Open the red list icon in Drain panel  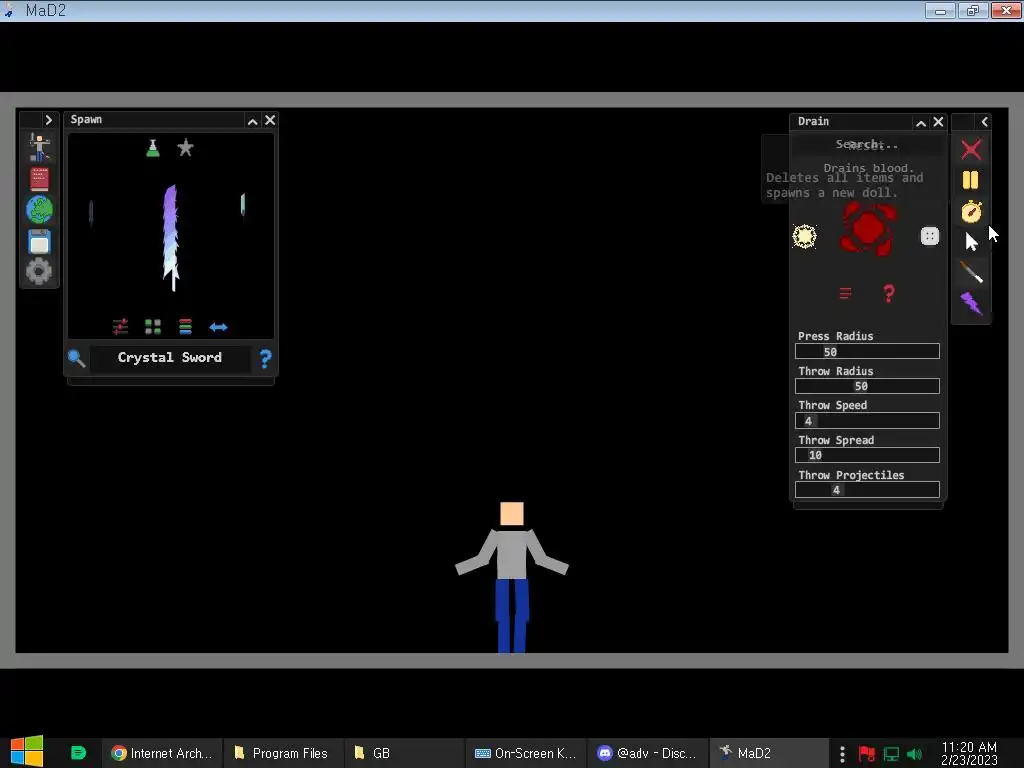845,293
